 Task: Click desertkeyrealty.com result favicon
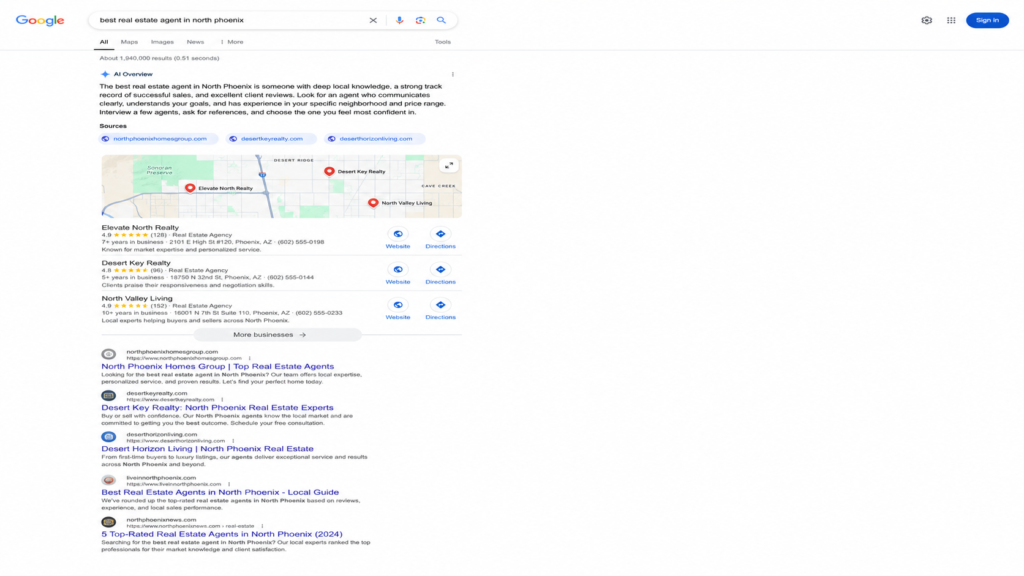[x=108, y=396]
